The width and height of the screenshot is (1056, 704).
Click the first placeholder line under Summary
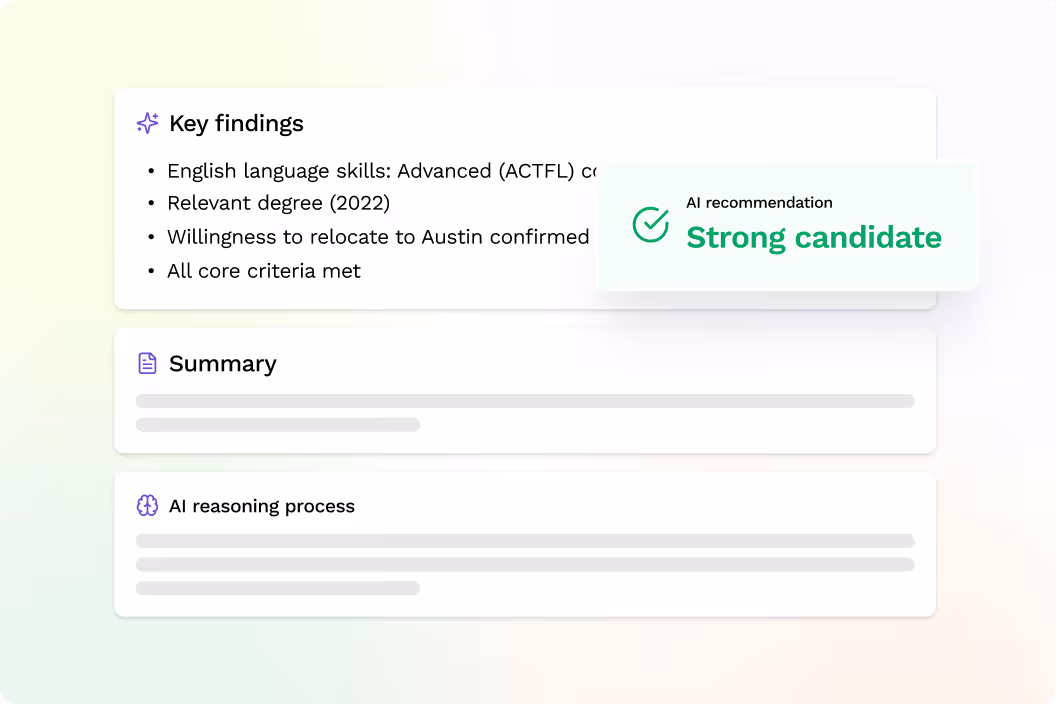[525, 401]
